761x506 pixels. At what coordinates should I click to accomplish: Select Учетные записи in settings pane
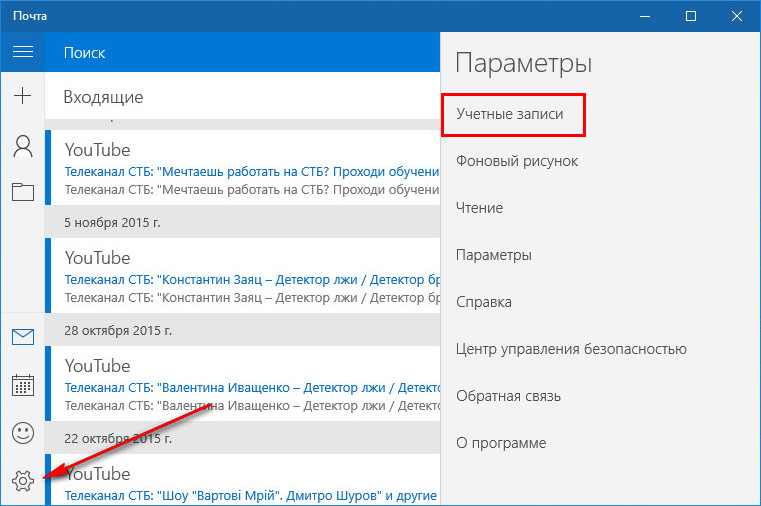coord(510,114)
